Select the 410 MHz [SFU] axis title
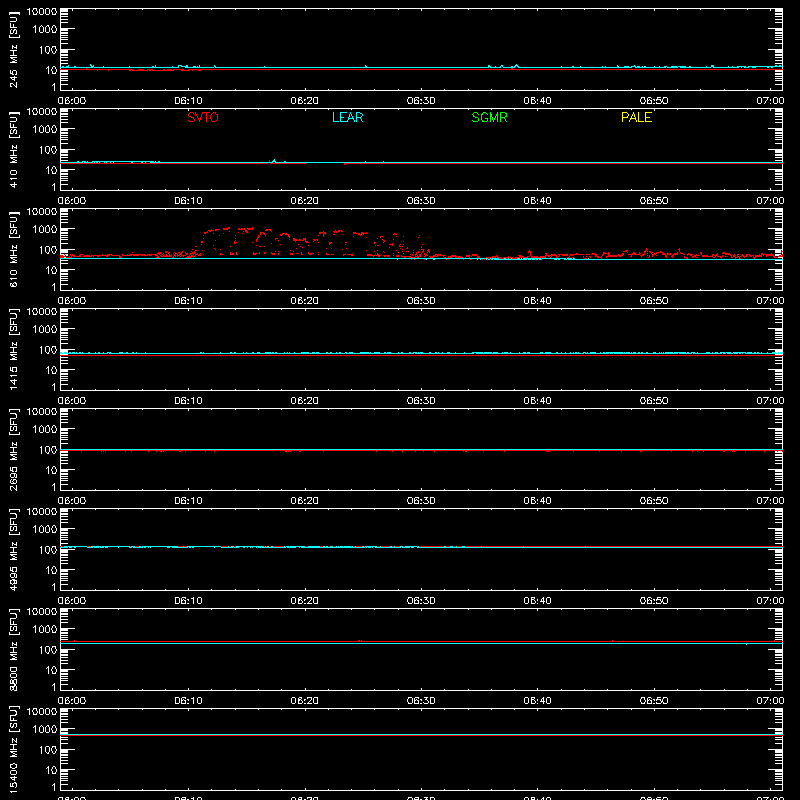 tap(13, 149)
